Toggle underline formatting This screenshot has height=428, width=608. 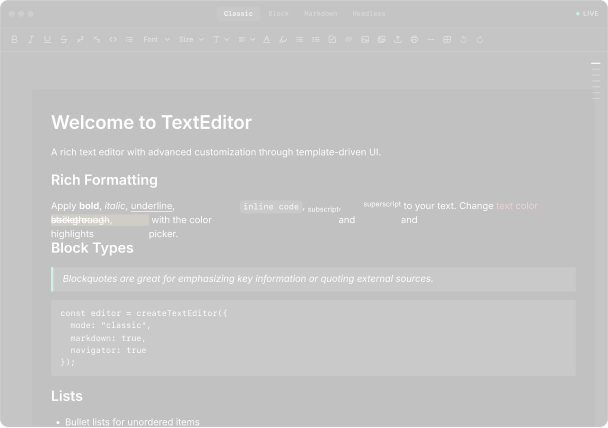tap(47, 40)
